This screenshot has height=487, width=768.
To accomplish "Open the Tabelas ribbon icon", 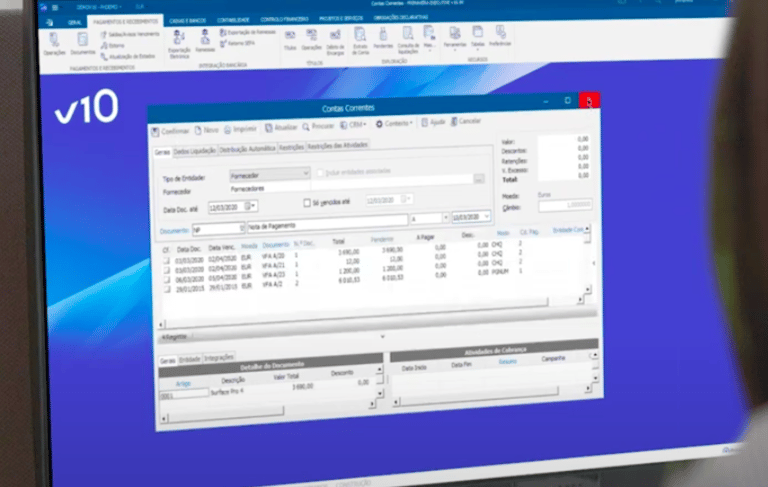I will [478, 36].
